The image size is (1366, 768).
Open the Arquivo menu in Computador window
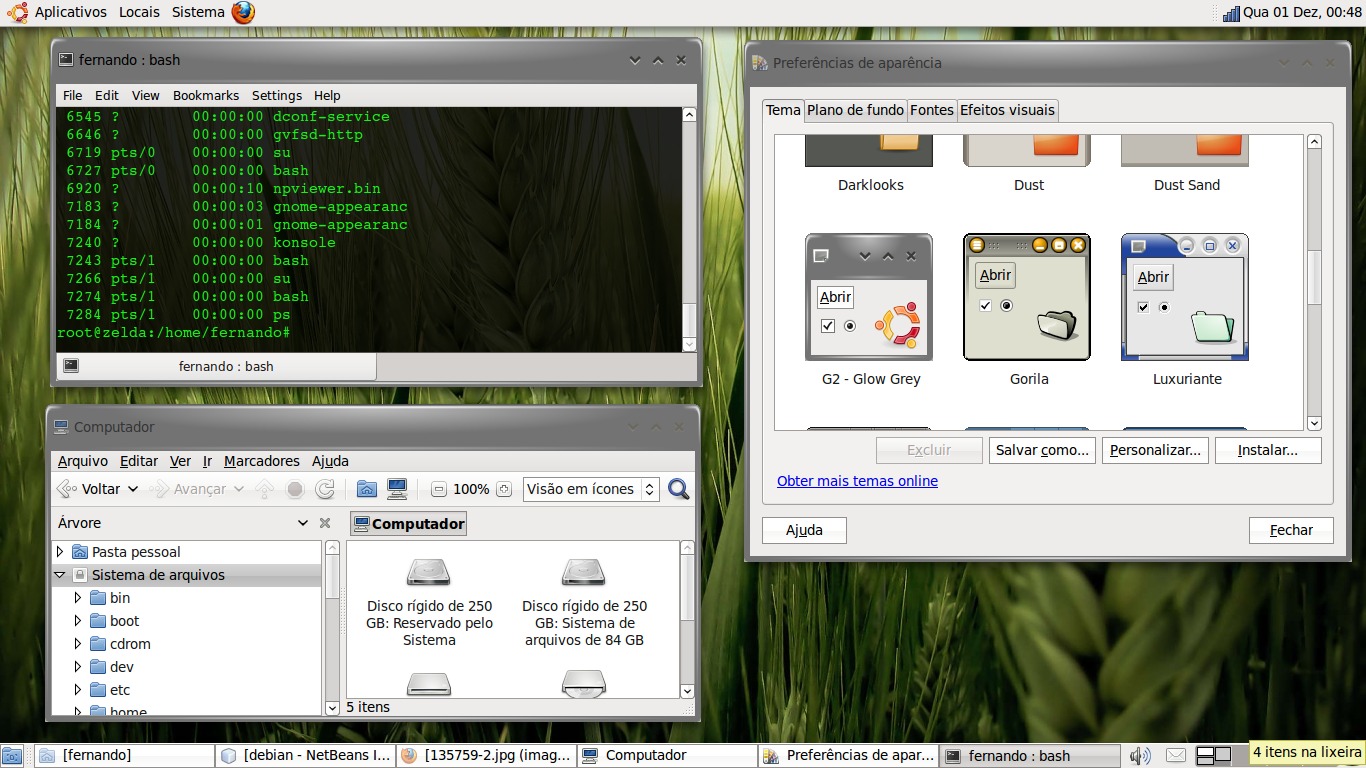point(83,461)
